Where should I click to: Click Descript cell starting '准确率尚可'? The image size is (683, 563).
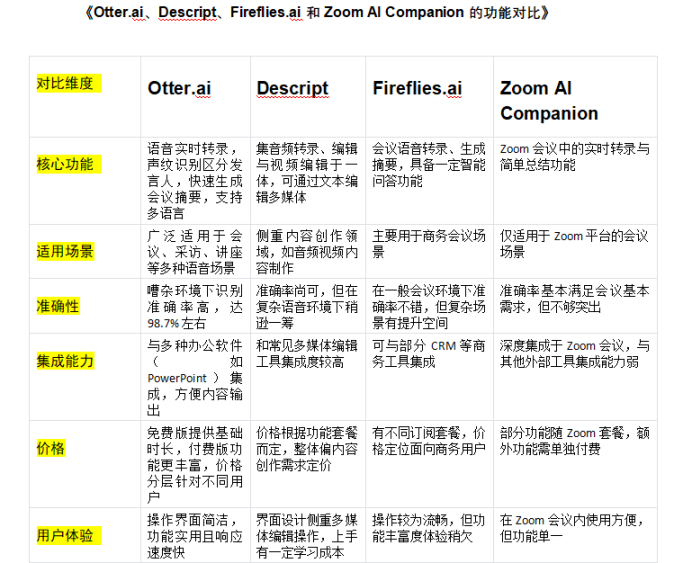(307, 307)
